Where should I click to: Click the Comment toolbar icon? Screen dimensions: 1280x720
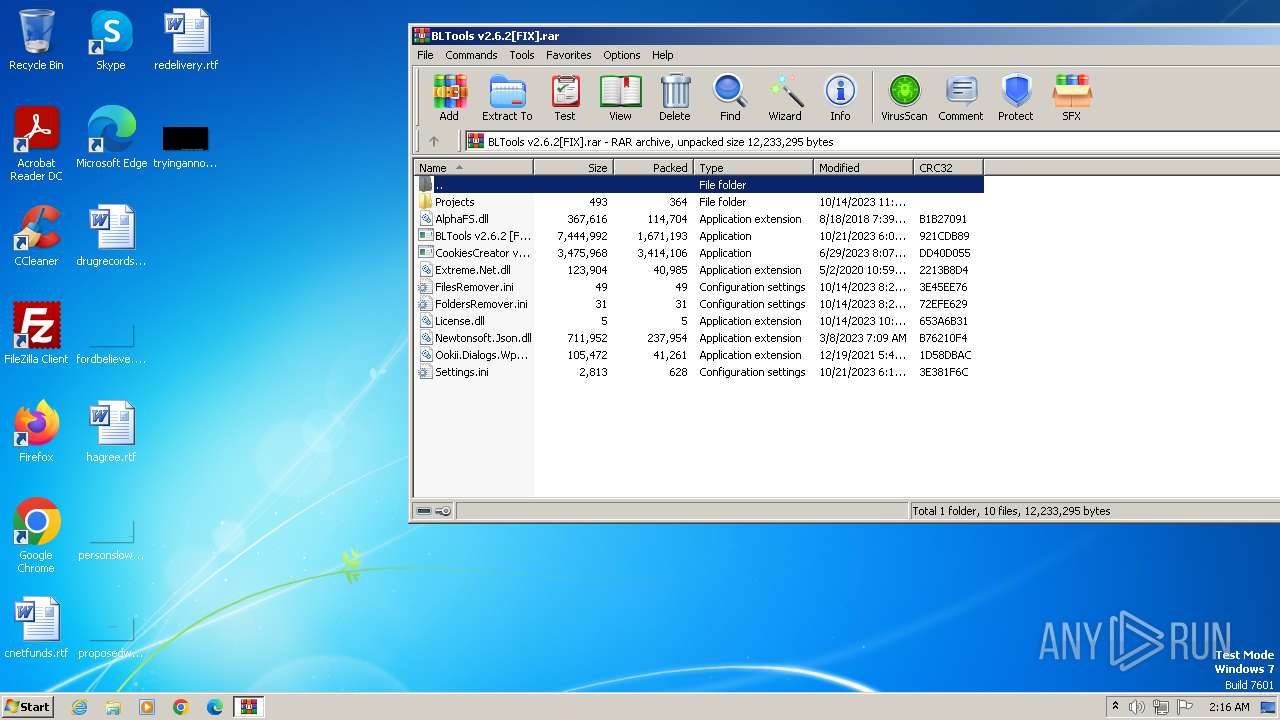coord(961,97)
